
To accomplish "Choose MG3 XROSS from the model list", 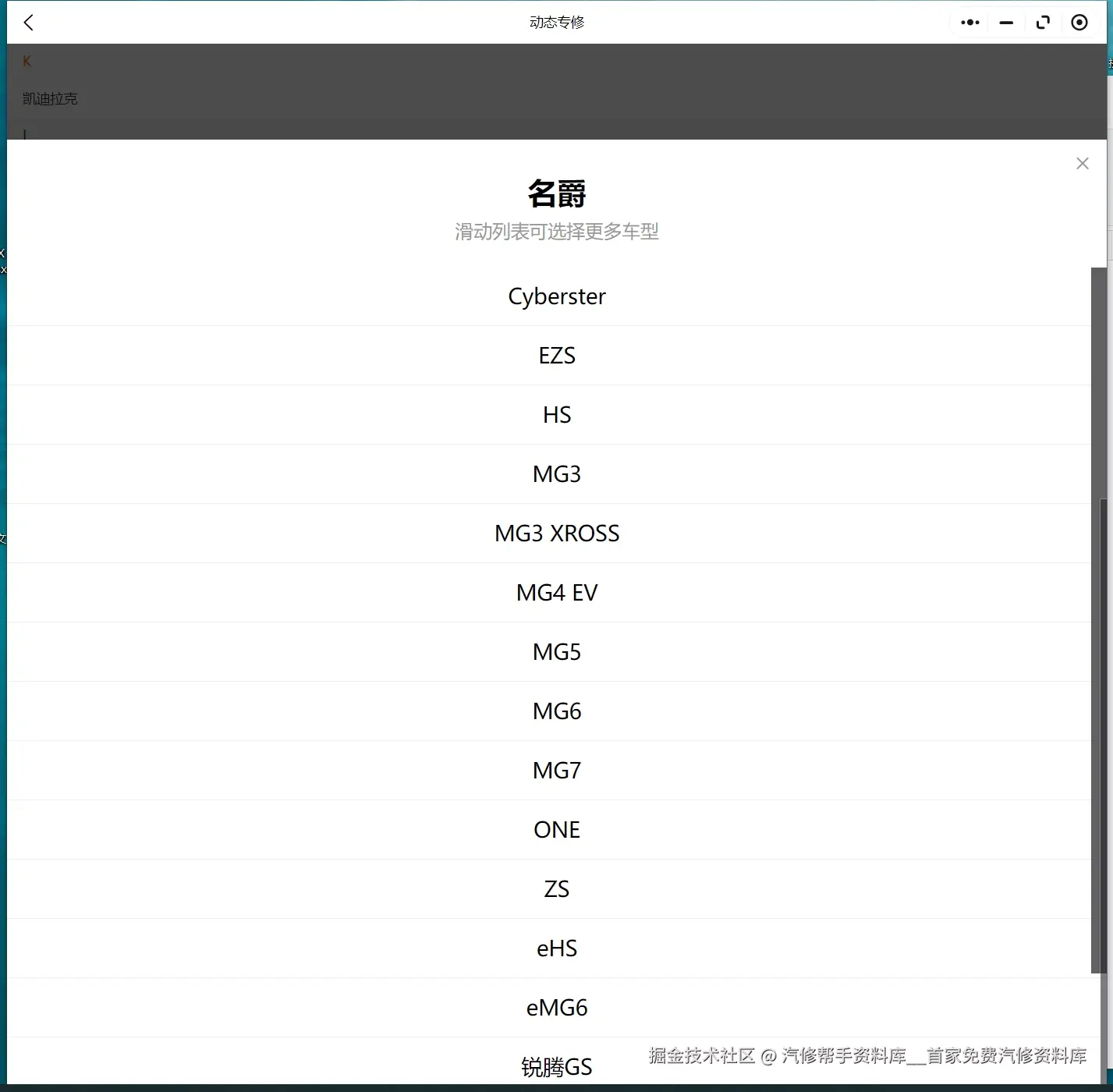I will [x=556, y=533].
